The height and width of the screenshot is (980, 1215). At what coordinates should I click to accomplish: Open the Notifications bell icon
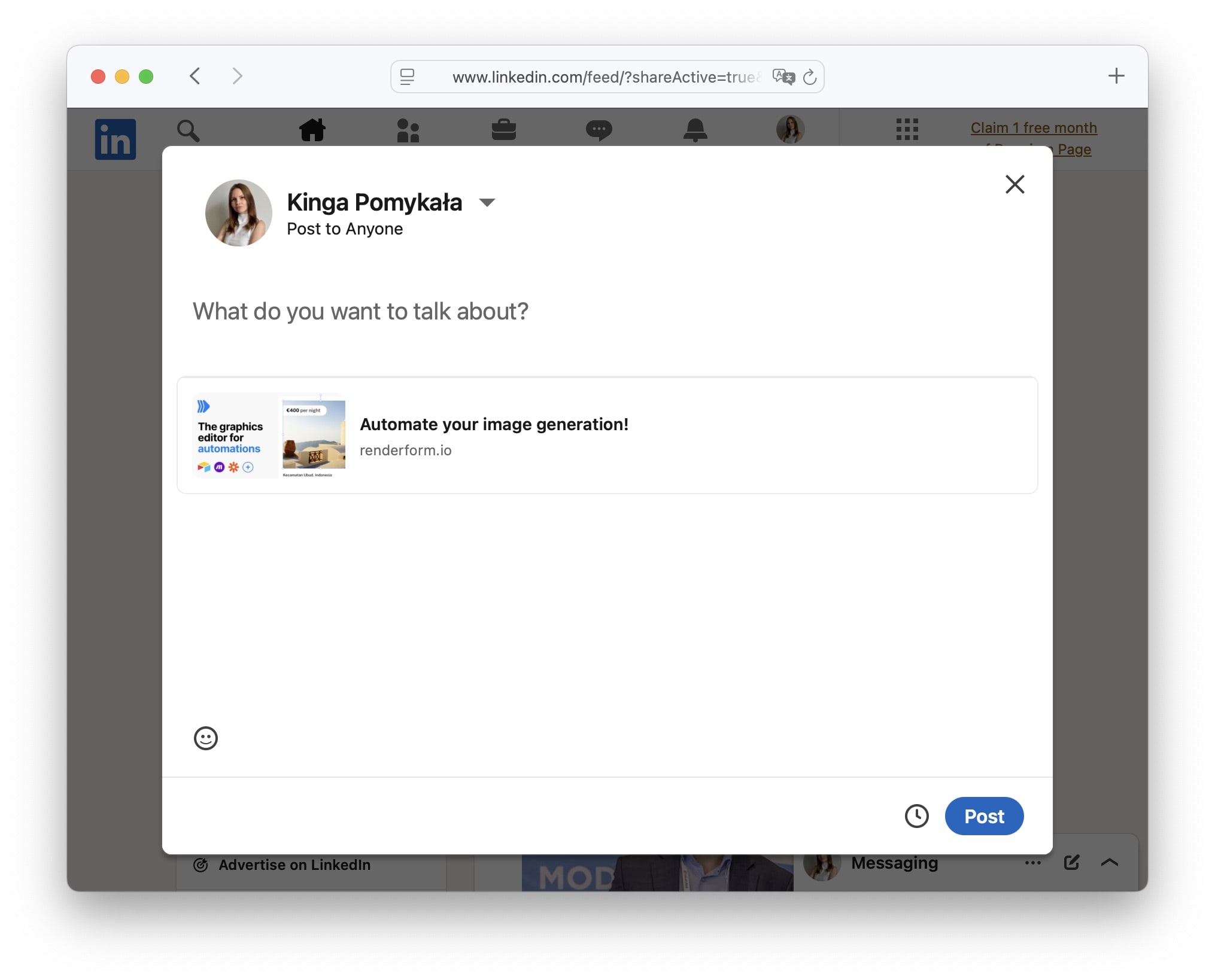click(695, 130)
